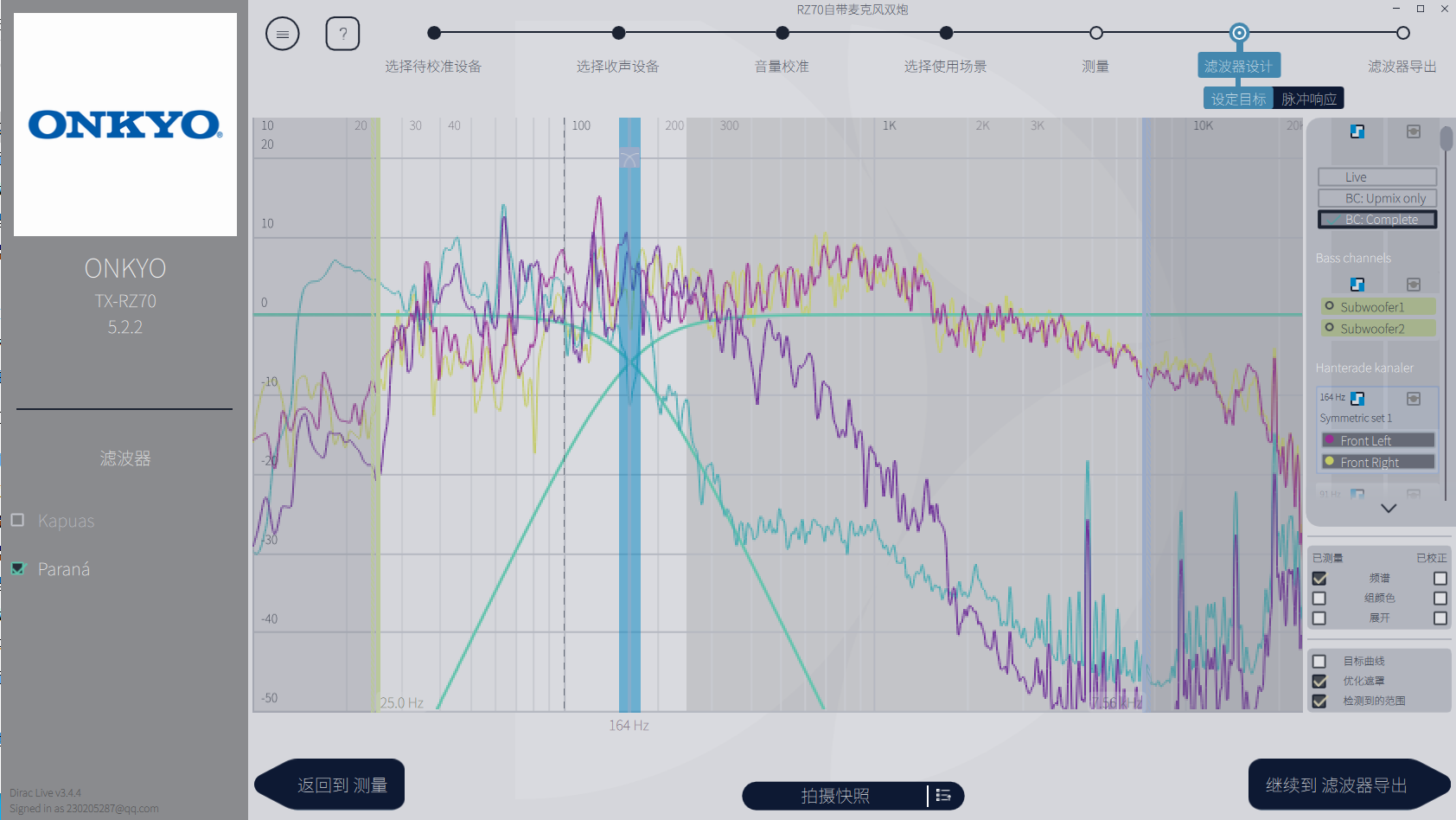Expand channel list with down chevron
Screen dimensions: 1456x820
coord(1389,509)
